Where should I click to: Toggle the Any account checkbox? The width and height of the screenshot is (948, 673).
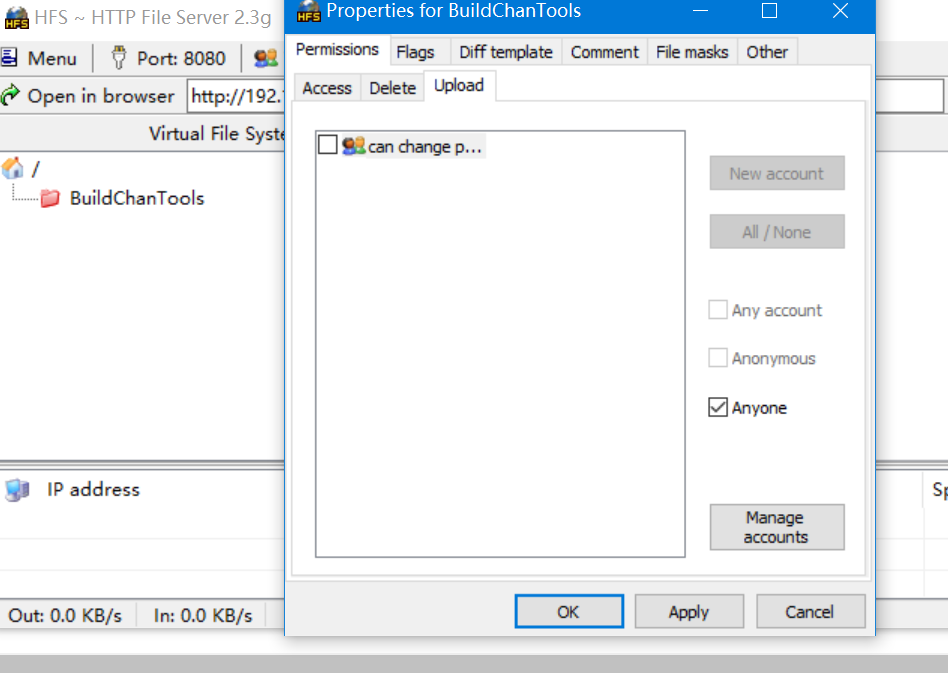(718, 310)
